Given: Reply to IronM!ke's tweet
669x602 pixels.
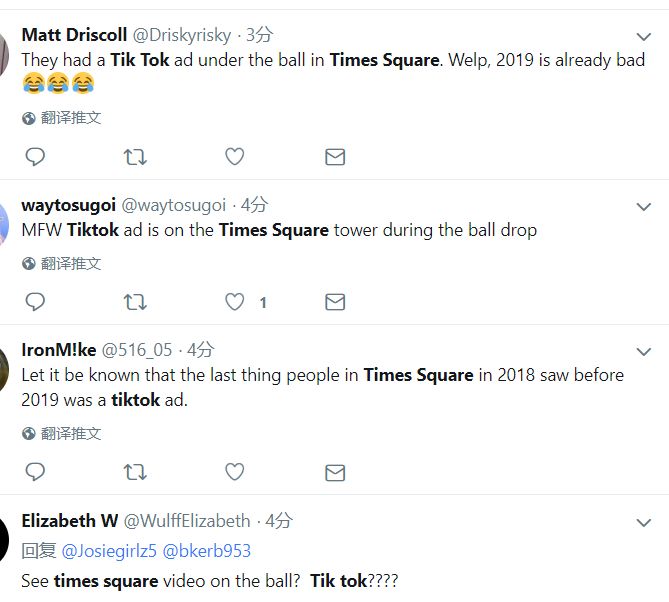Looking at the screenshot, I should coord(35,471).
